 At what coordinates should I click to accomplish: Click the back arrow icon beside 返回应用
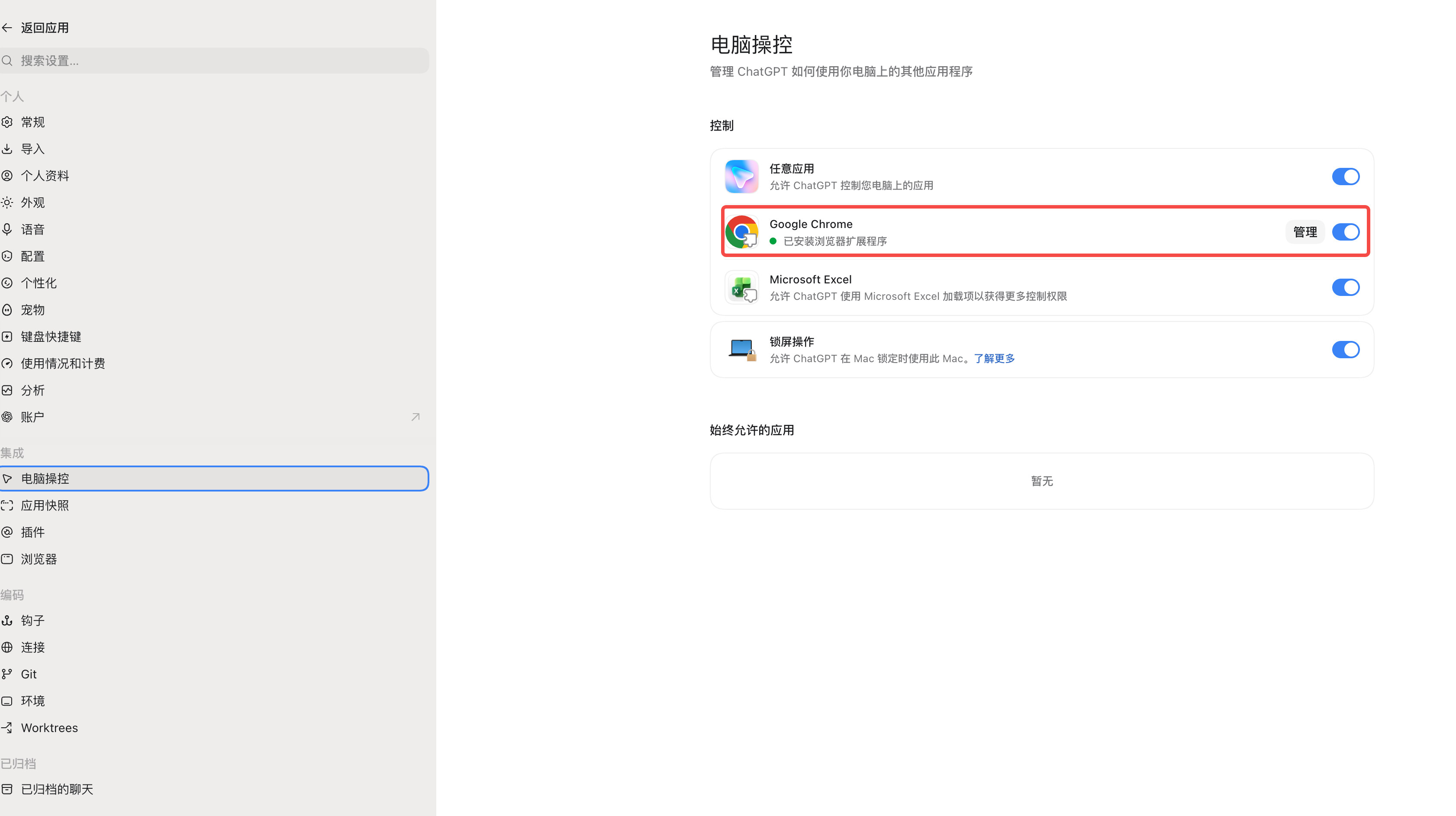[x=7, y=27]
